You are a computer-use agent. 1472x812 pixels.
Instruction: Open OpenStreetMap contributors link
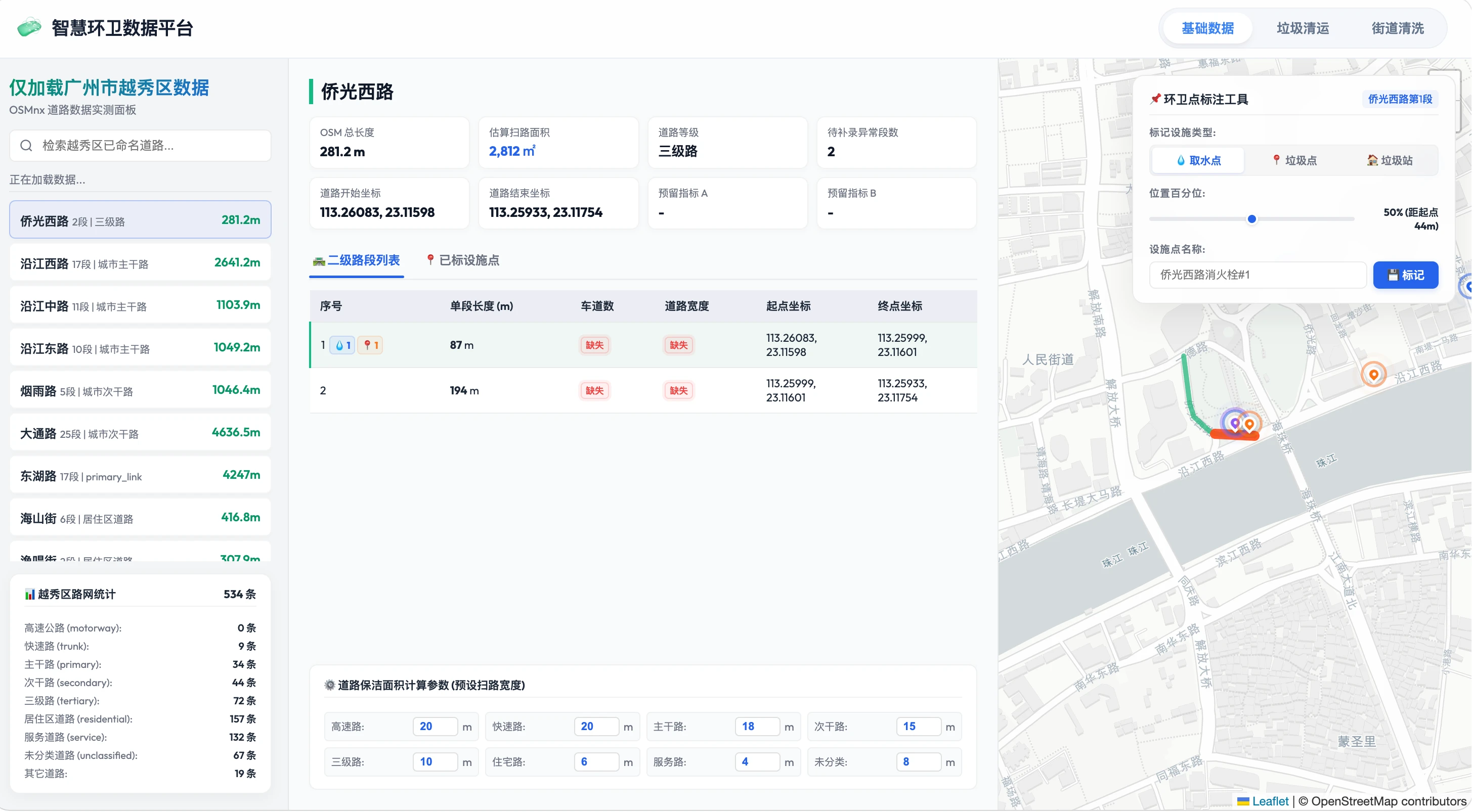[x=1389, y=801]
